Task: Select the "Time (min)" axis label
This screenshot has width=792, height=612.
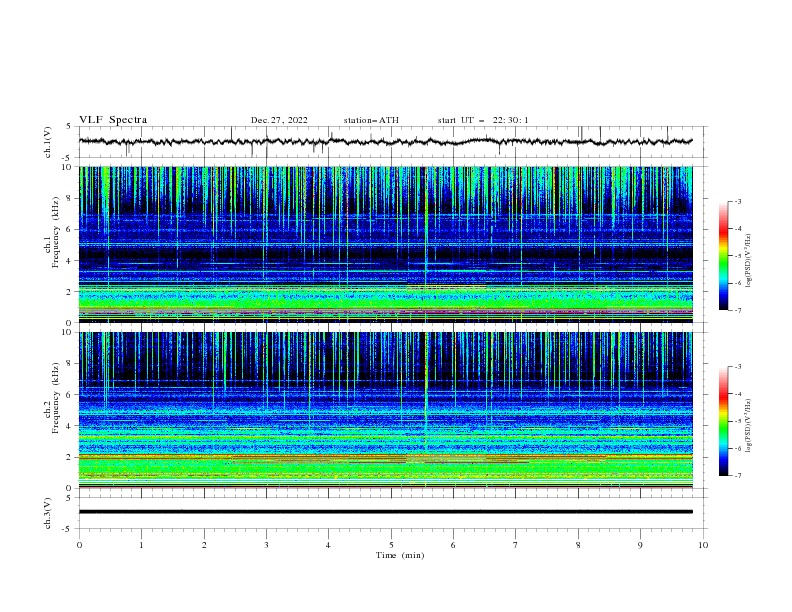Action: click(400, 555)
